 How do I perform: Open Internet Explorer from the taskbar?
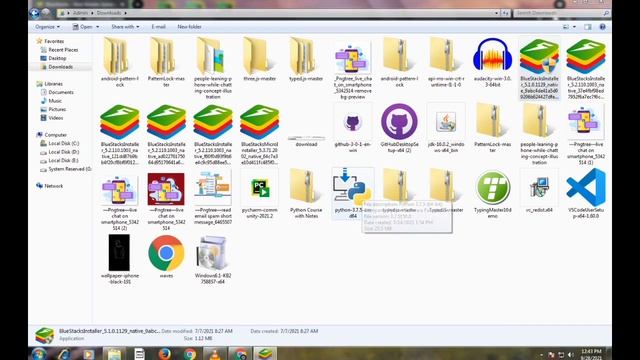pyautogui.click(x=64, y=353)
